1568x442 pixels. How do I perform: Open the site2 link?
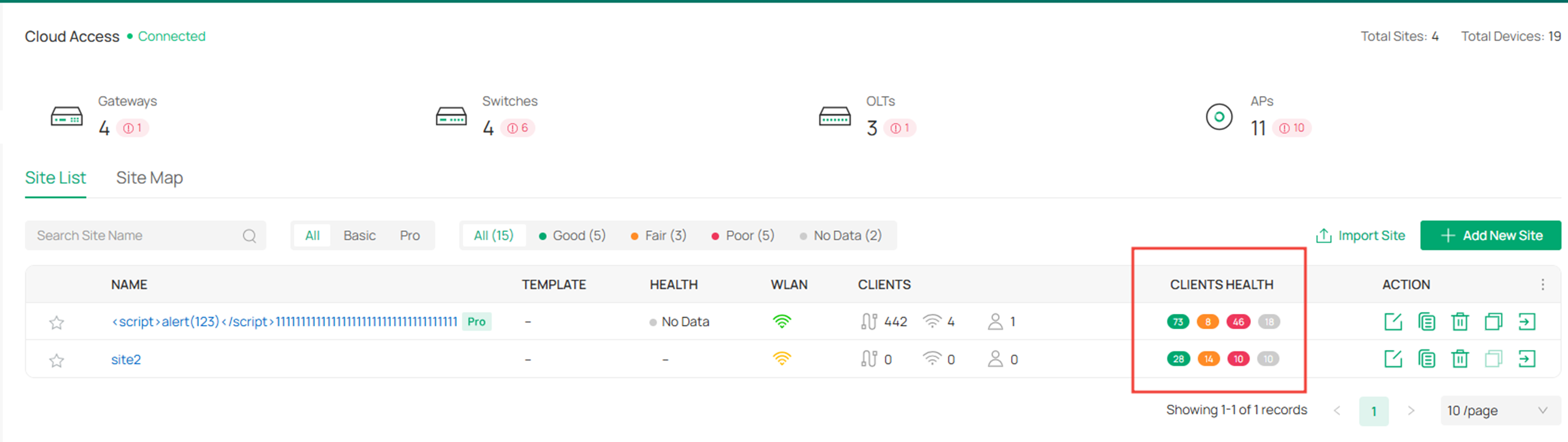tap(126, 360)
